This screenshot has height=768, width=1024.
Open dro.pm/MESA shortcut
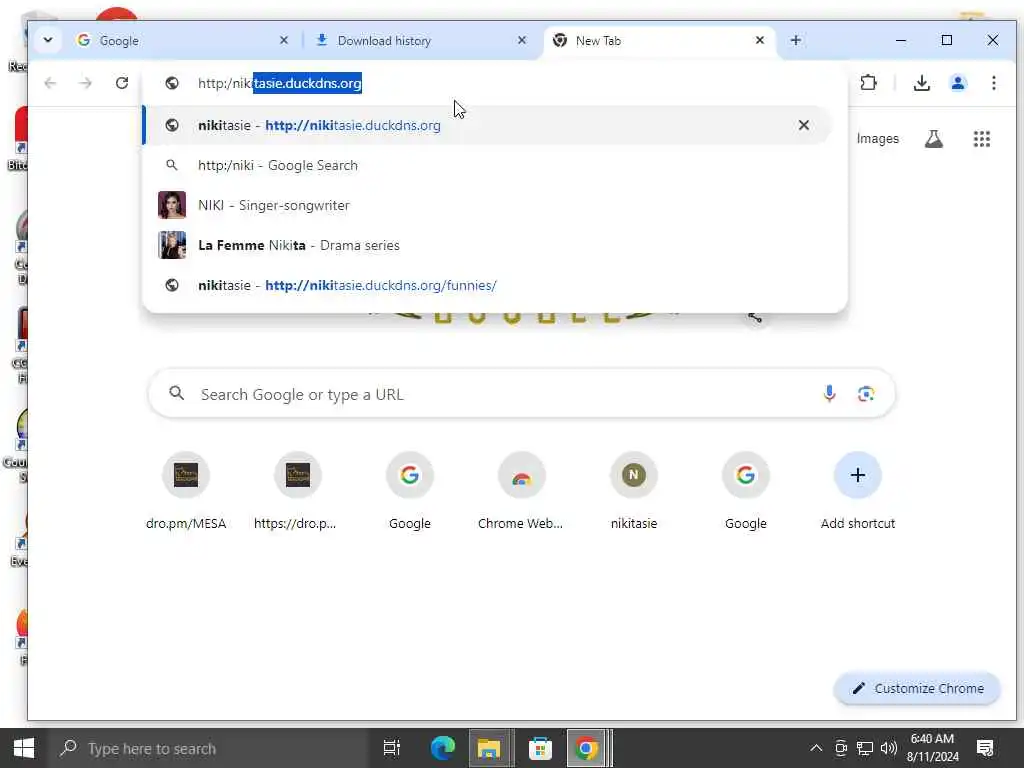[186, 491]
